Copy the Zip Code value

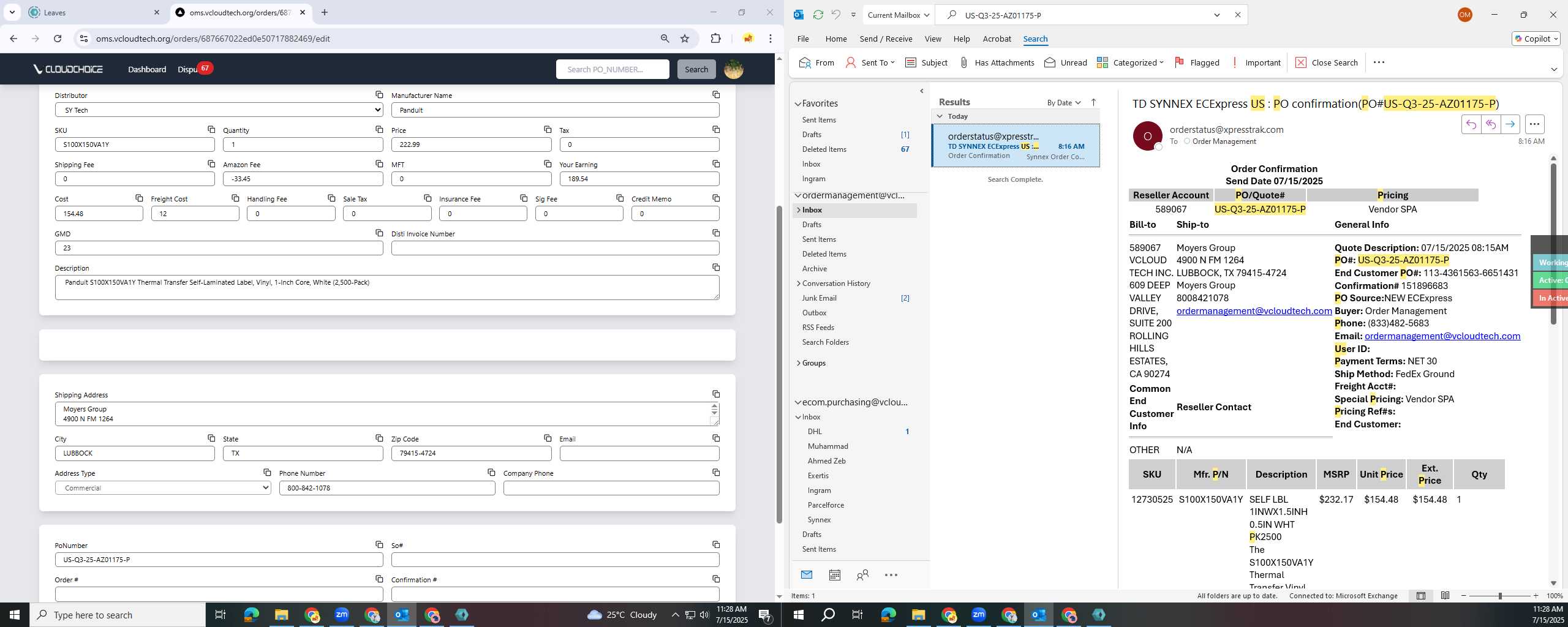coord(548,438)
